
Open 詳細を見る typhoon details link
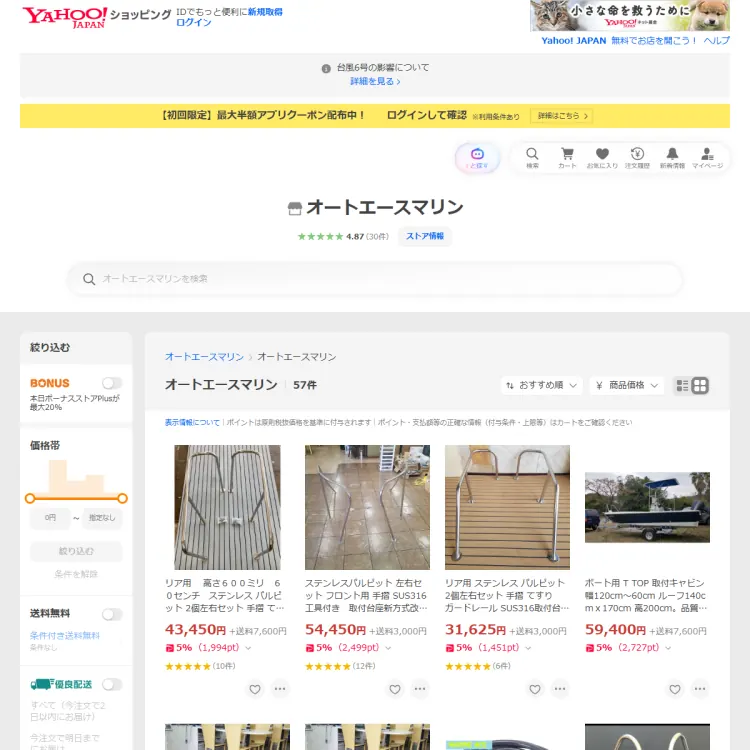[375, 82]
